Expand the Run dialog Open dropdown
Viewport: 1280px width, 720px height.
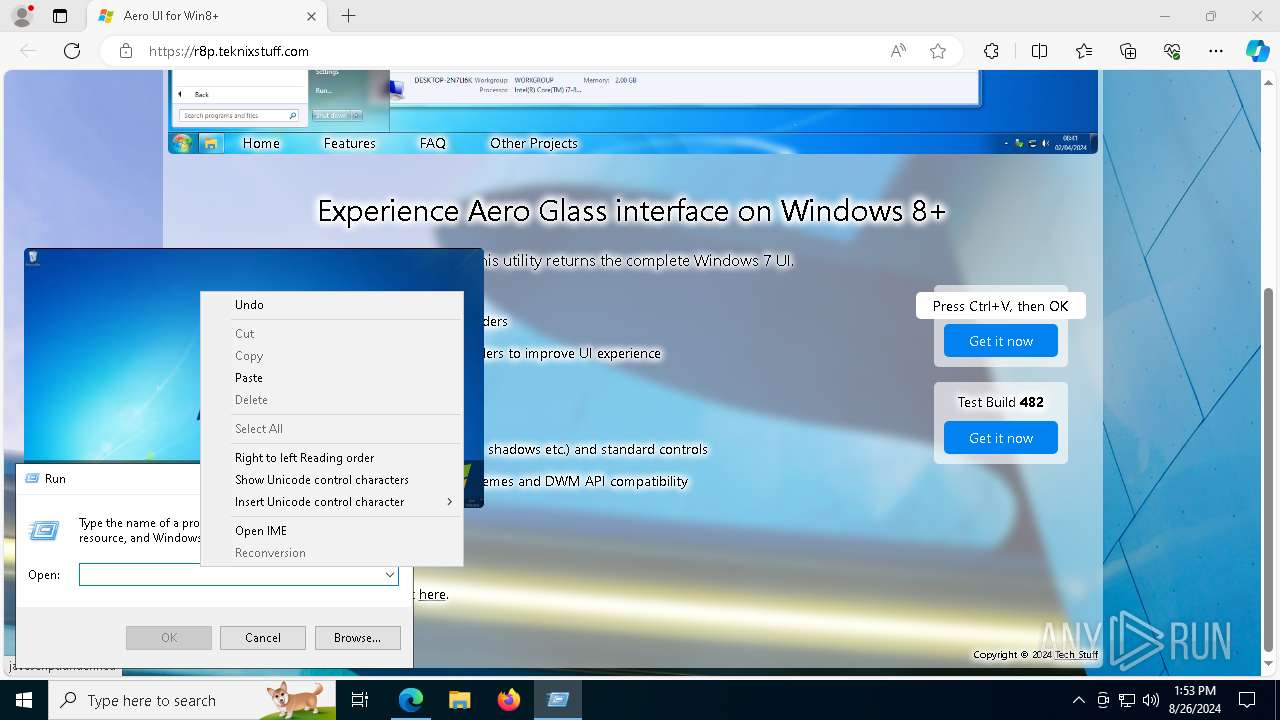[x=389, y=575]
